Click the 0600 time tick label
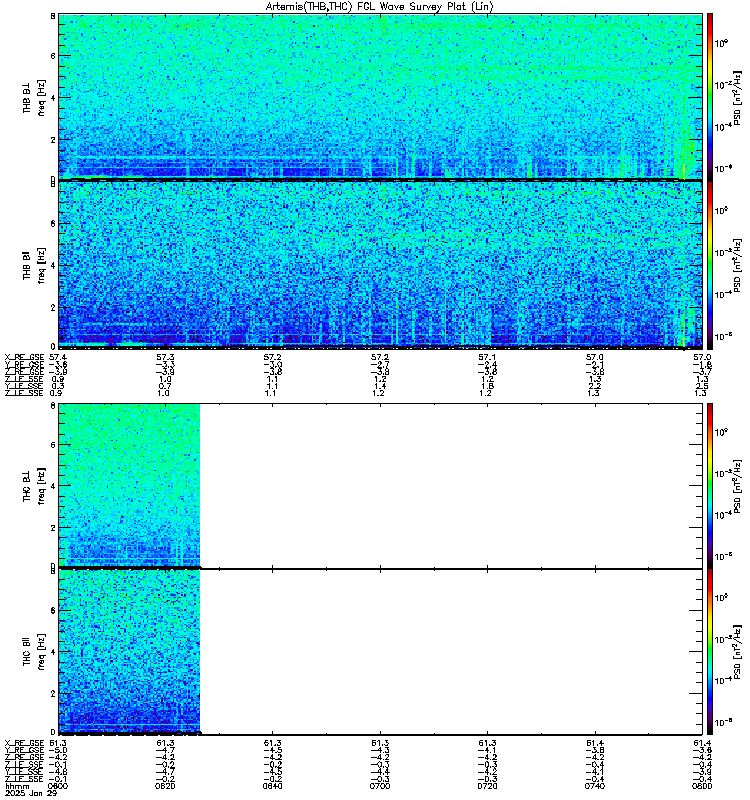The image size is (750, 800). 58,786
